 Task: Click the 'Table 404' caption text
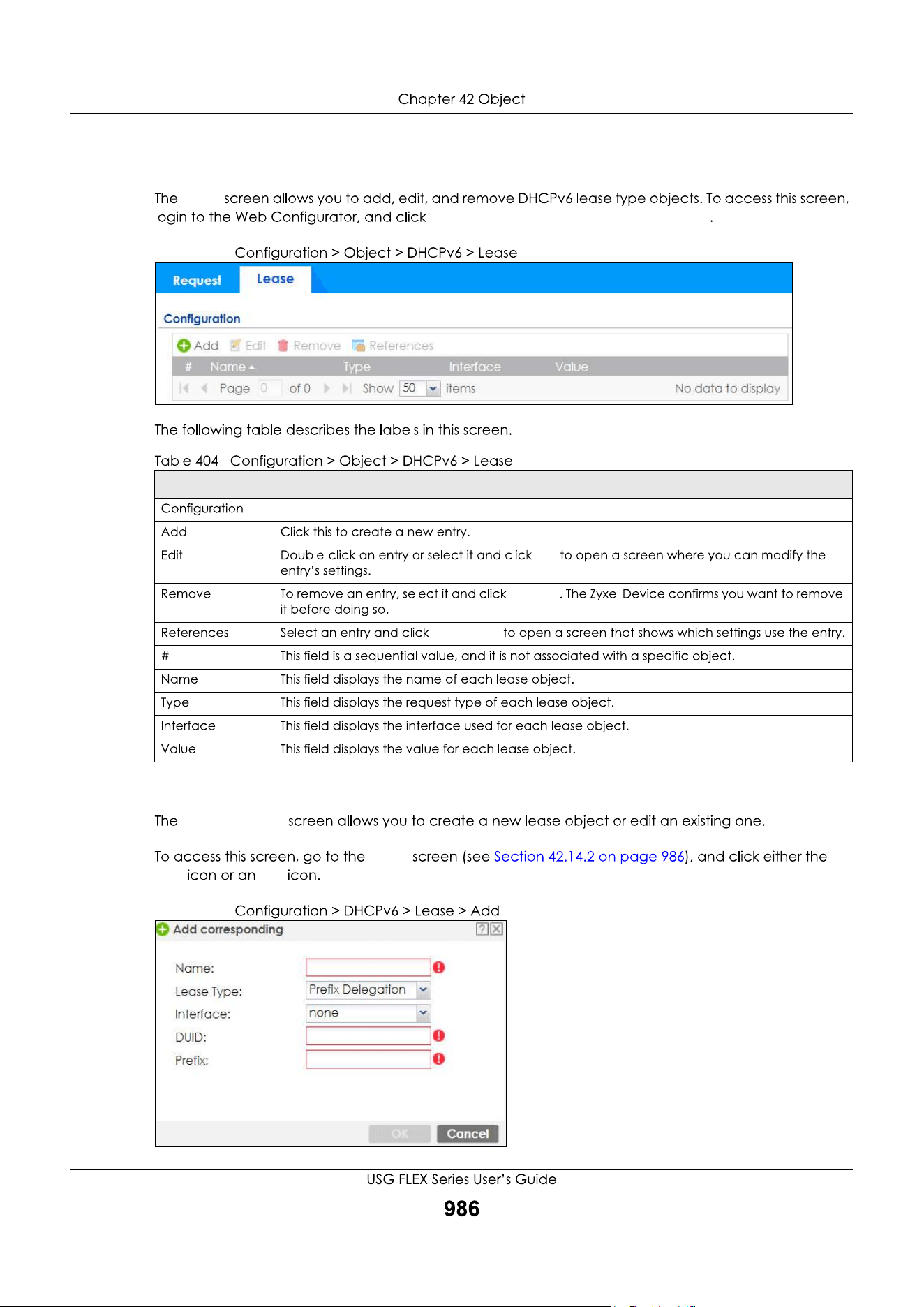point(186,461)
